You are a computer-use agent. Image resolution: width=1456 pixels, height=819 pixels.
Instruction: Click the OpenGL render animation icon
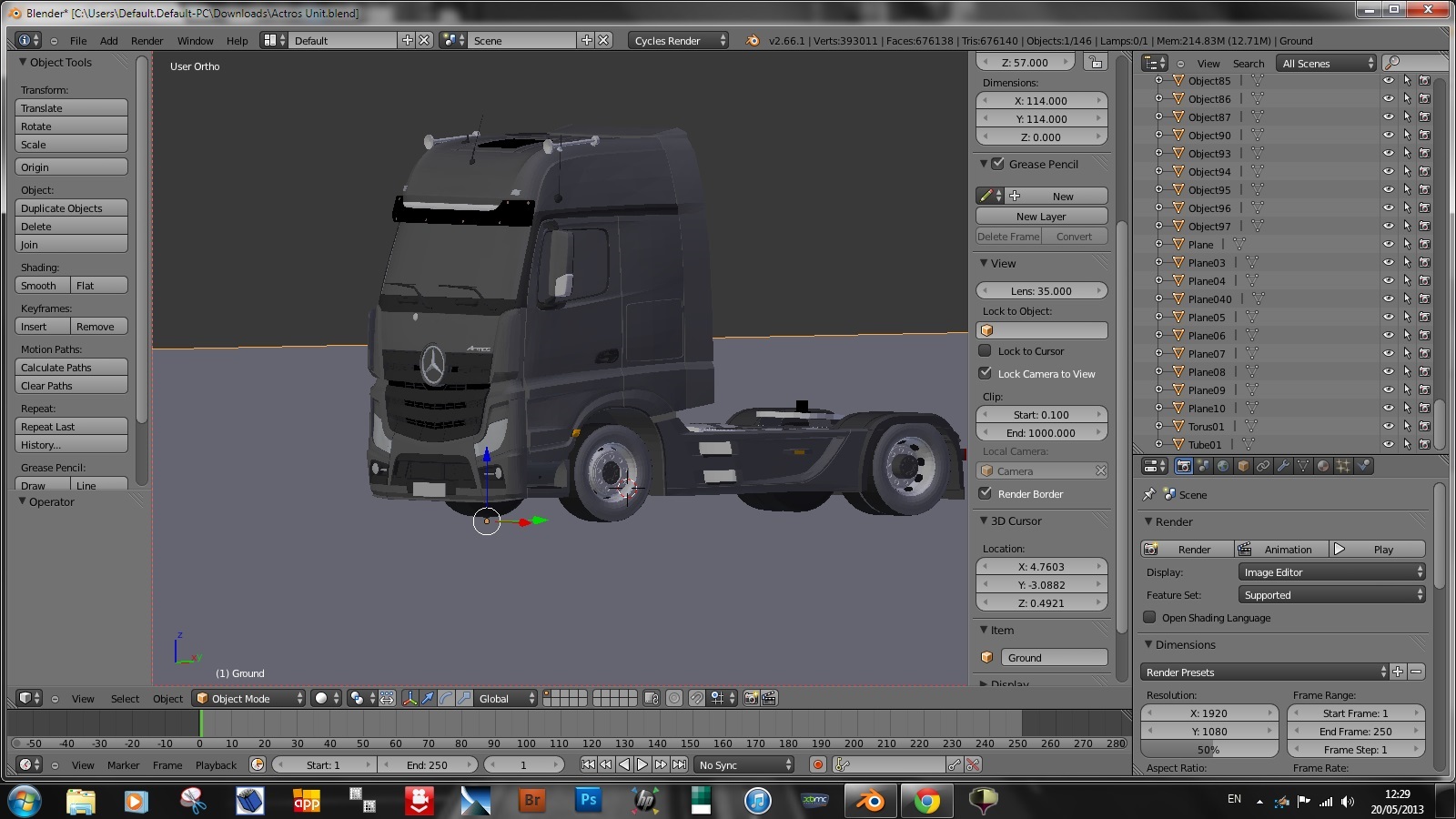pos(769,698)
